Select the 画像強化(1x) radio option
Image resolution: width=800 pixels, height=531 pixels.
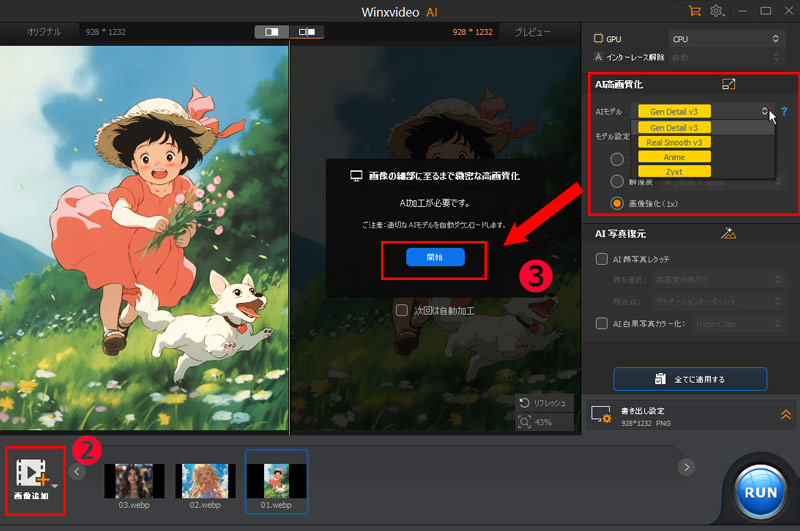pos(617,204)
